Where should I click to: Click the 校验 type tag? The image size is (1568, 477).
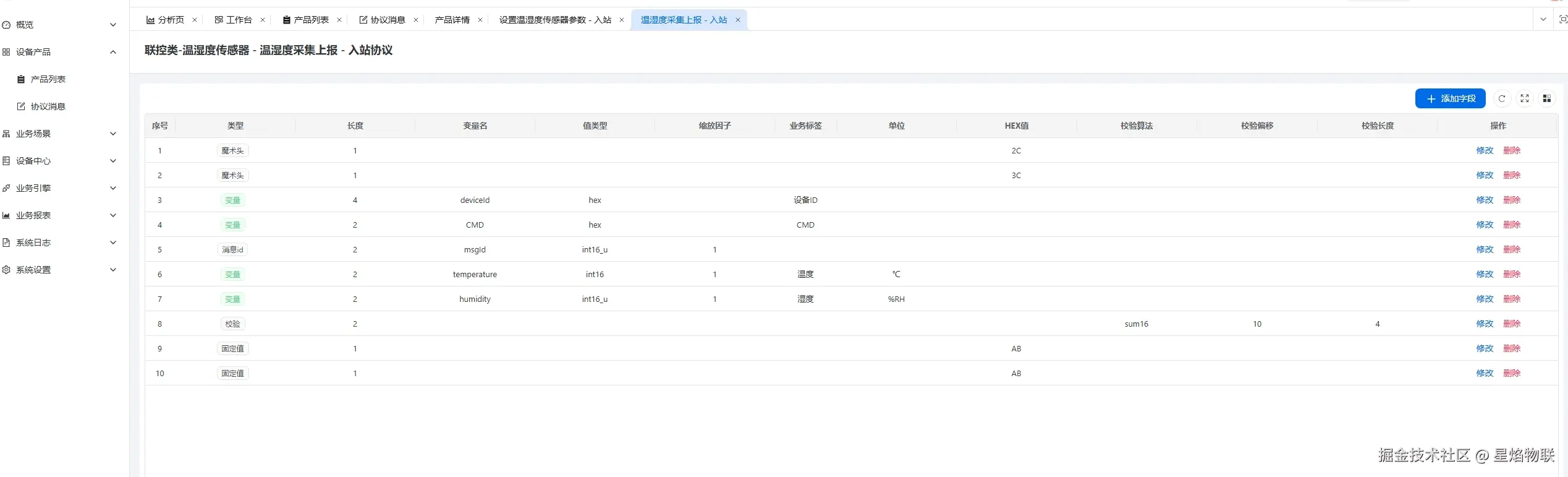coord(233,324)
